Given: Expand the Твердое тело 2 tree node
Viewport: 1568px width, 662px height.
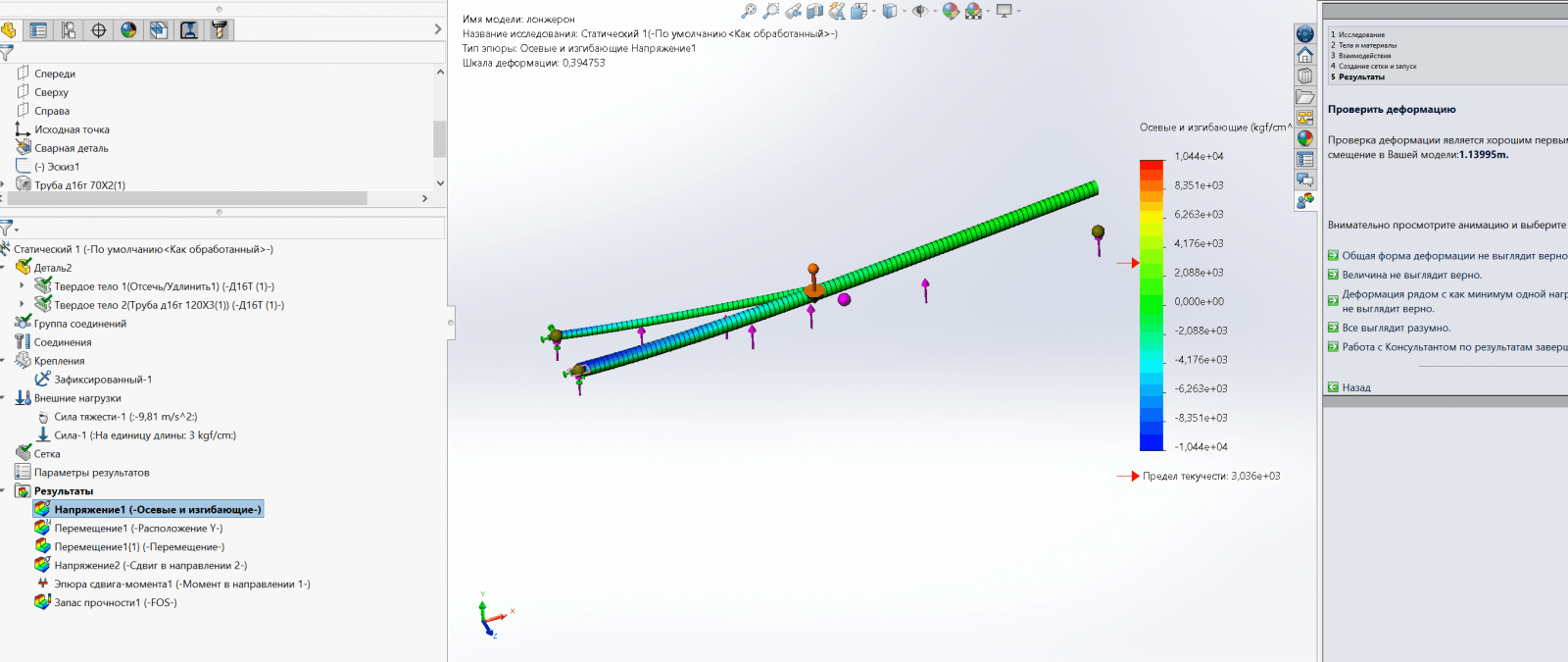Looking at the screenshot, I should [22, 305].
